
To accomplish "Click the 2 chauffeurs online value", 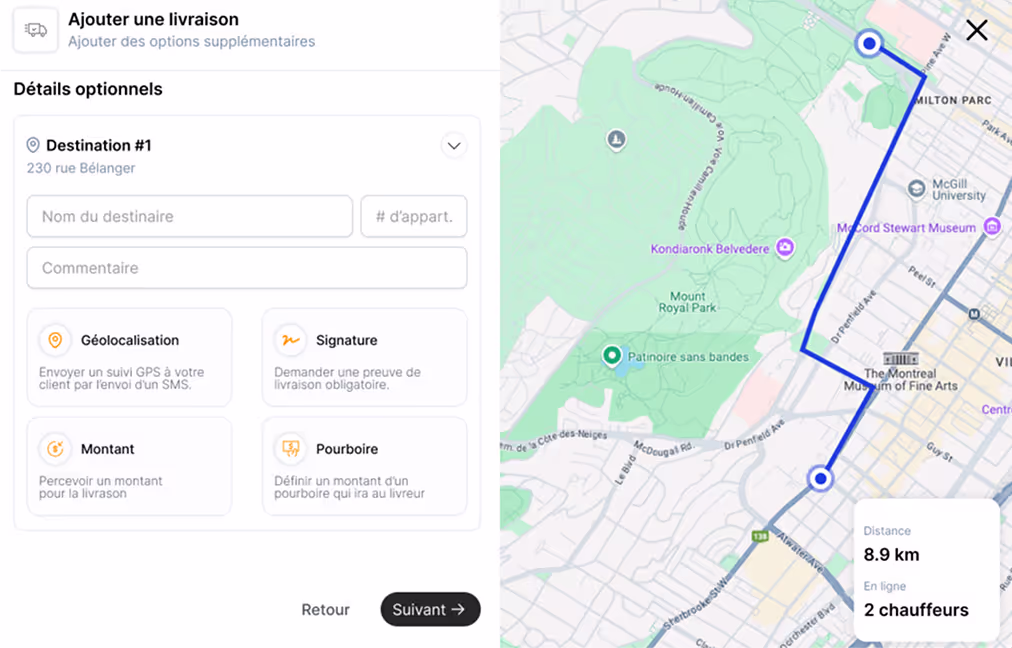I will (916, 610).
